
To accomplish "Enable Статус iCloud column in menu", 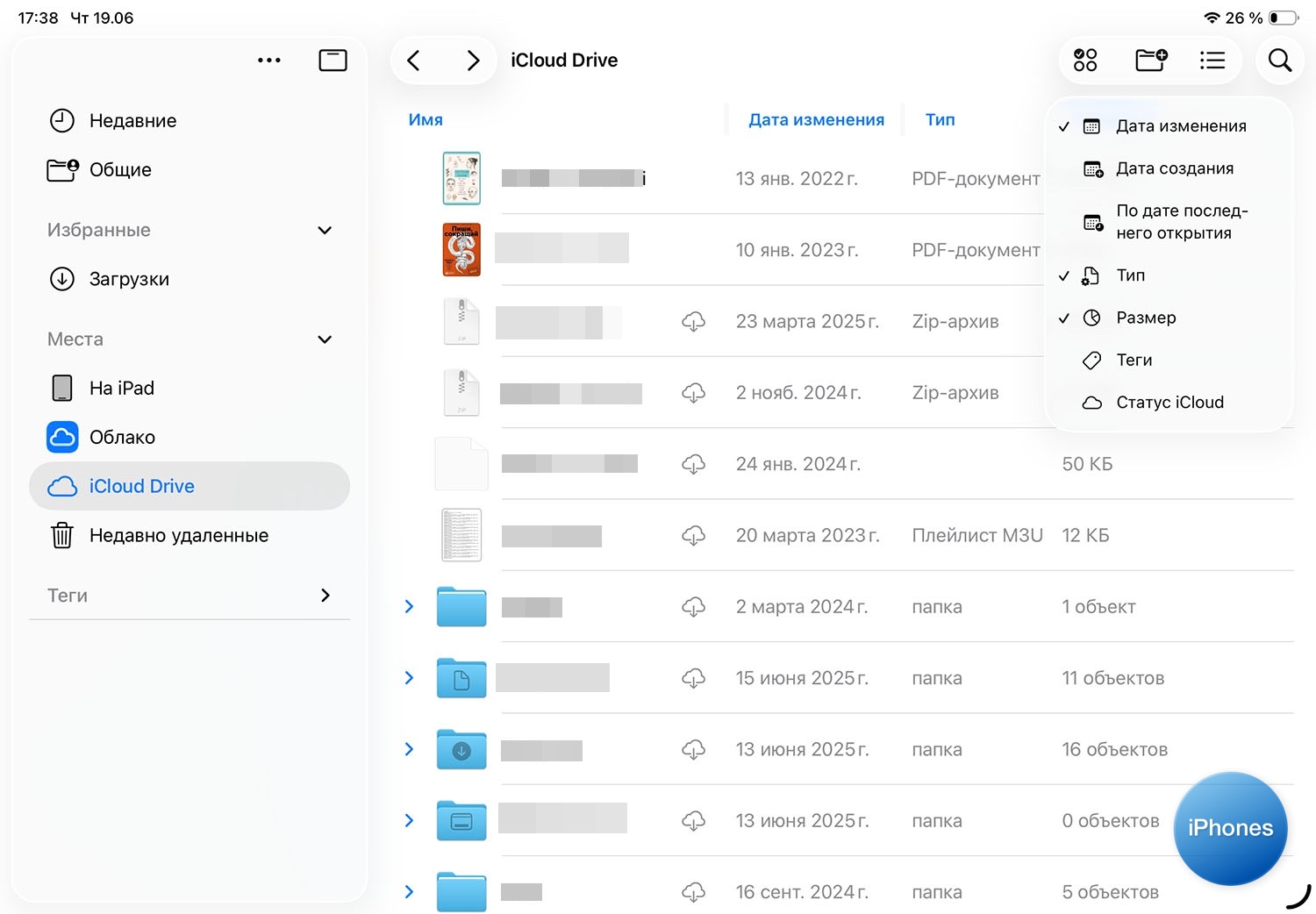I will [x=1169, y=403].
